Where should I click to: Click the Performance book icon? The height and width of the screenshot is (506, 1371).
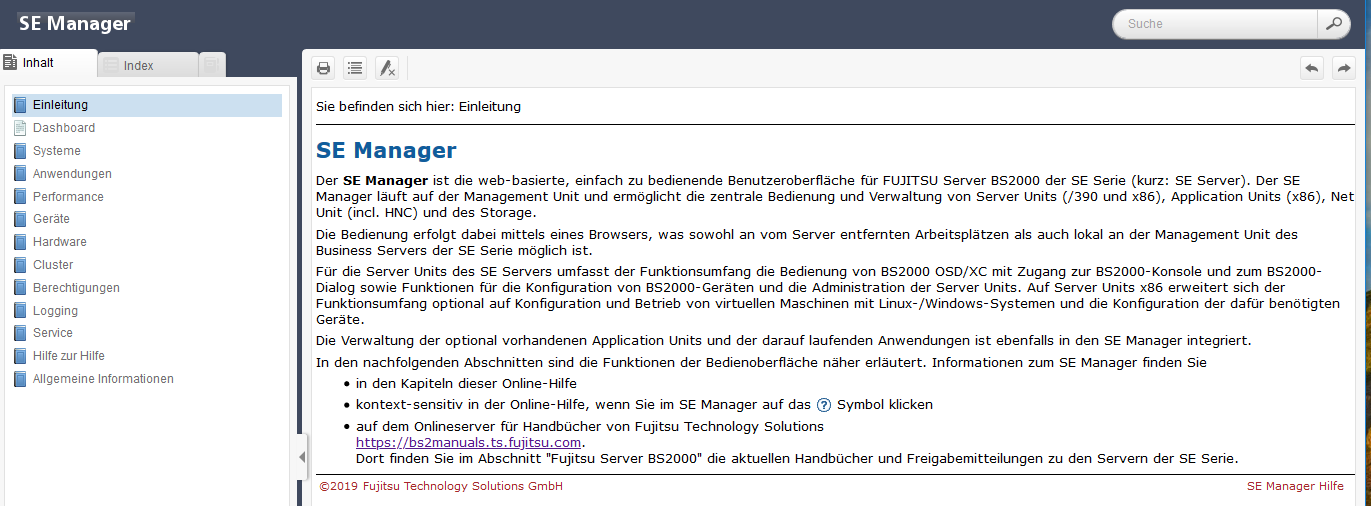tap(20, 197)
